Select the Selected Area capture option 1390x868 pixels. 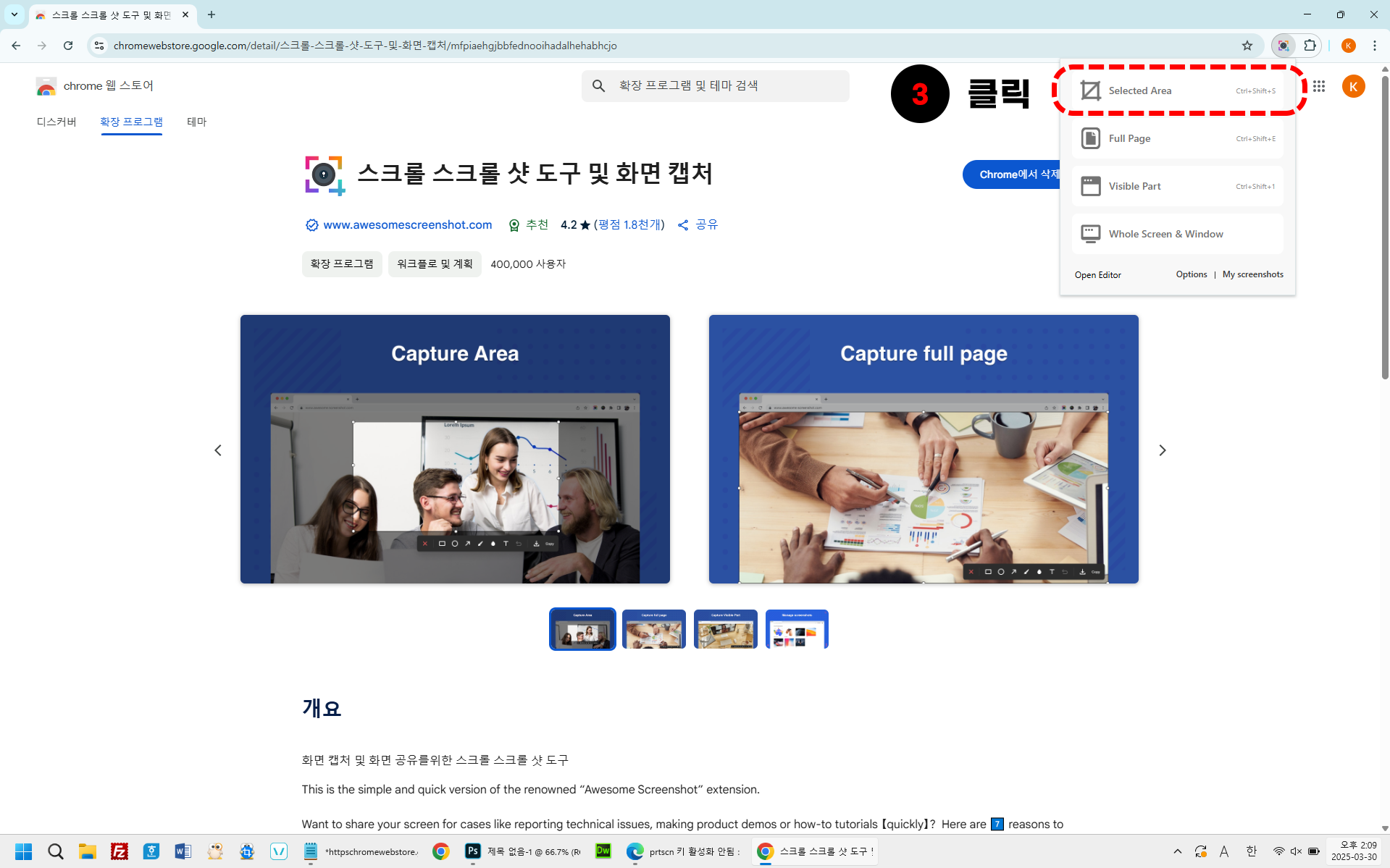[1177, 90]
